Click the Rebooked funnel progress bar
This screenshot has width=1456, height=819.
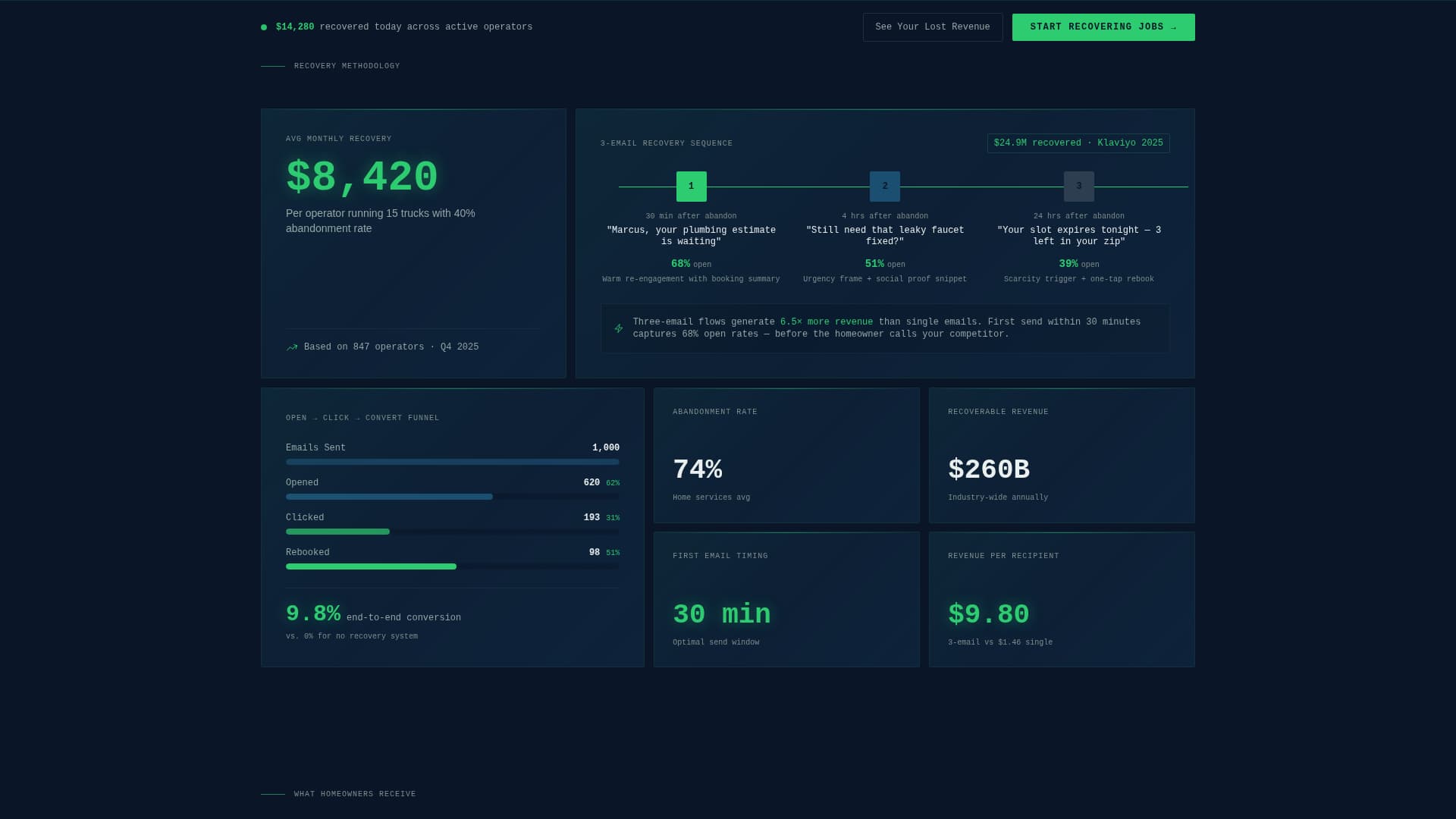(x=453, y=566)
